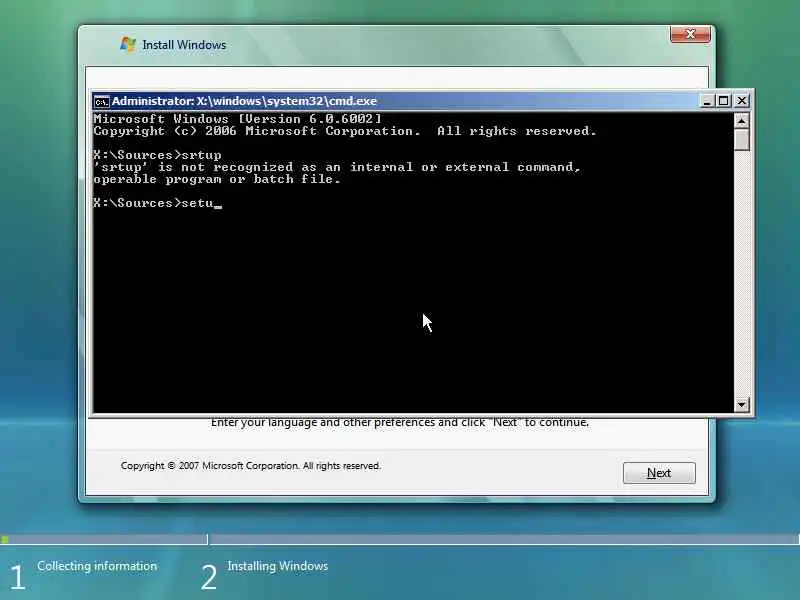
Task: Click the 'X:\Sources>srtup' command line
Action: (x=157, y=155)
